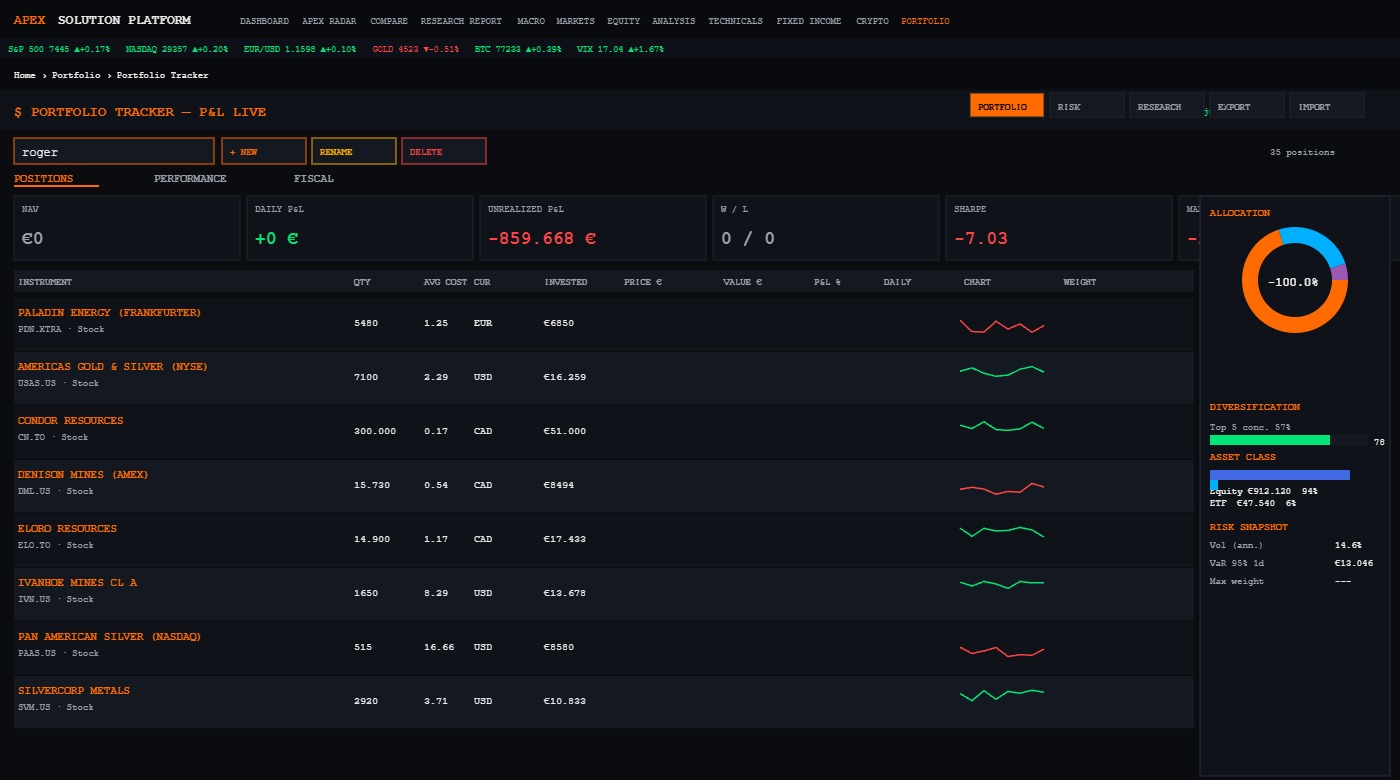Sort by the Invested column header
The width and height of the screenshot is (1400, 780).
[x=566, y=282]
